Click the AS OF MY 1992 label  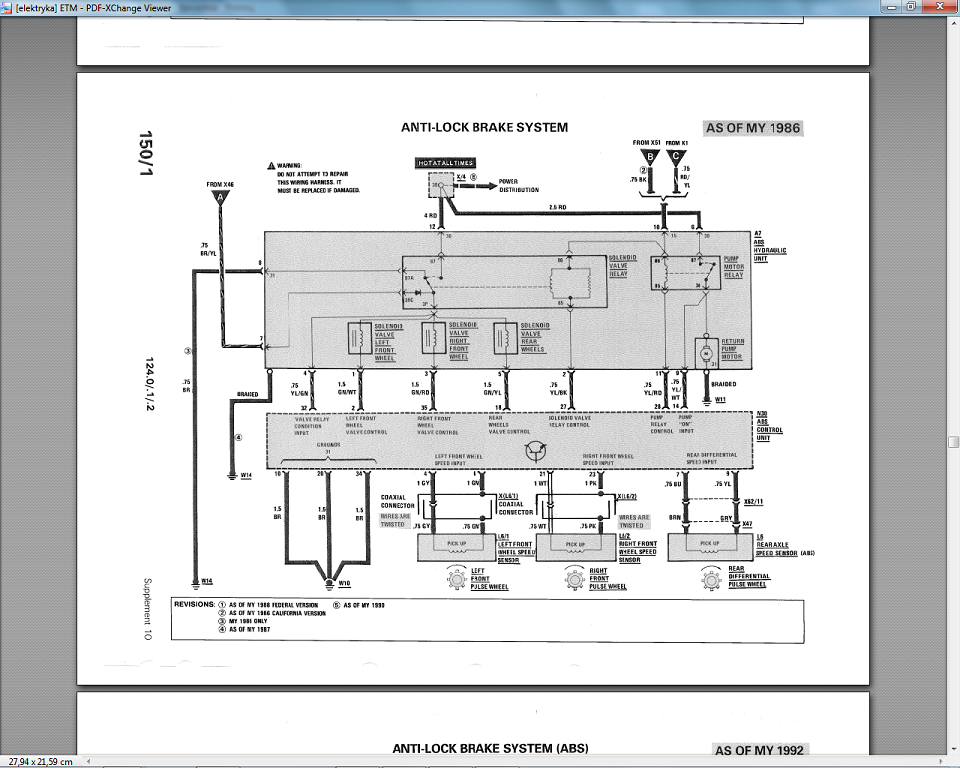point(760,750)
